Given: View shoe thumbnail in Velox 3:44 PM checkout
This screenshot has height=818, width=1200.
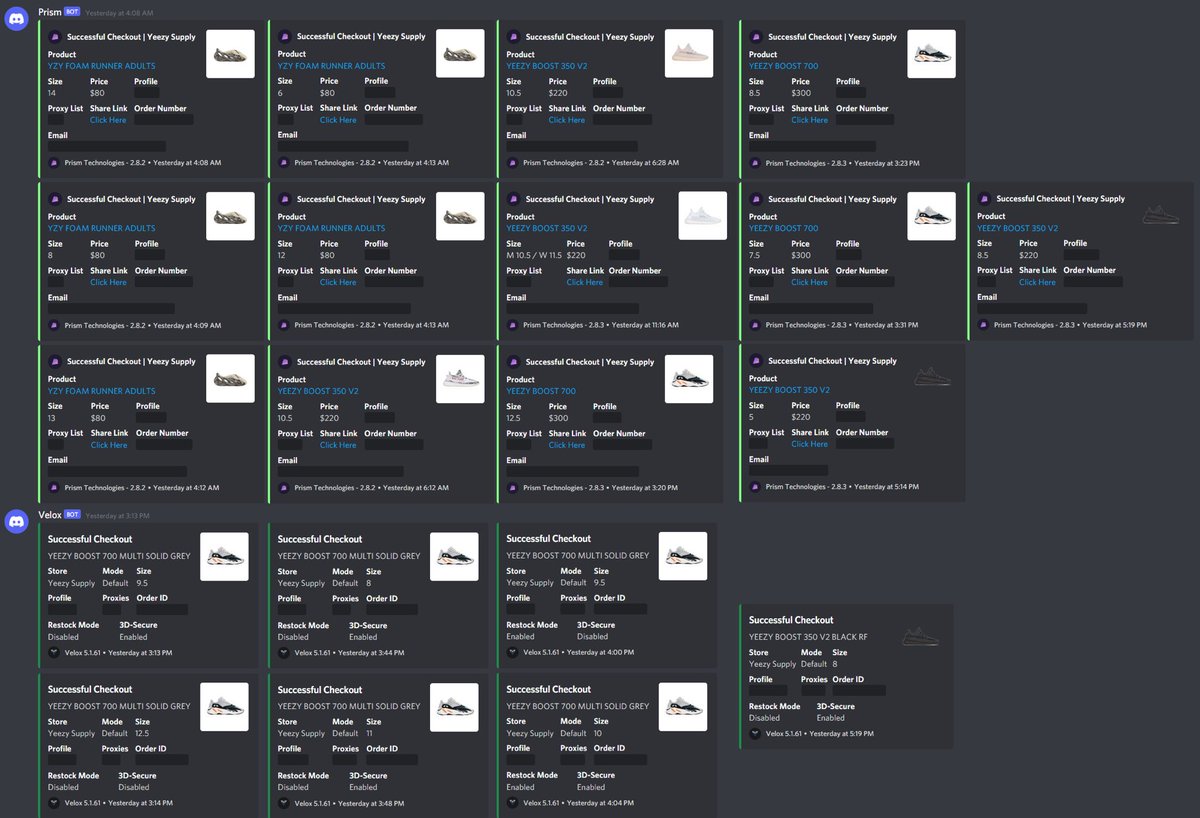Looking at the screenshot, I should (x=454, y=556).
